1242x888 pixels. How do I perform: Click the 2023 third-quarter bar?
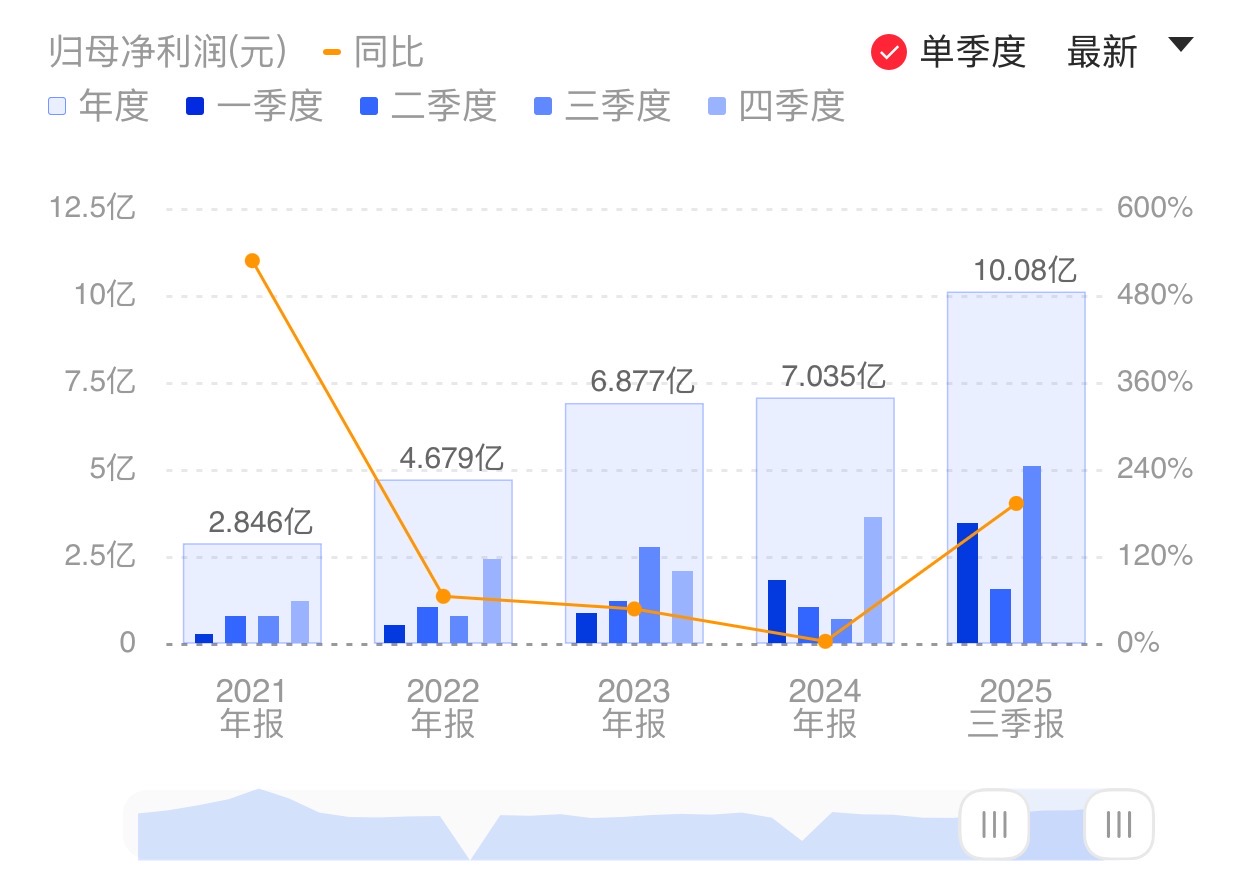[x=650, y=595]
